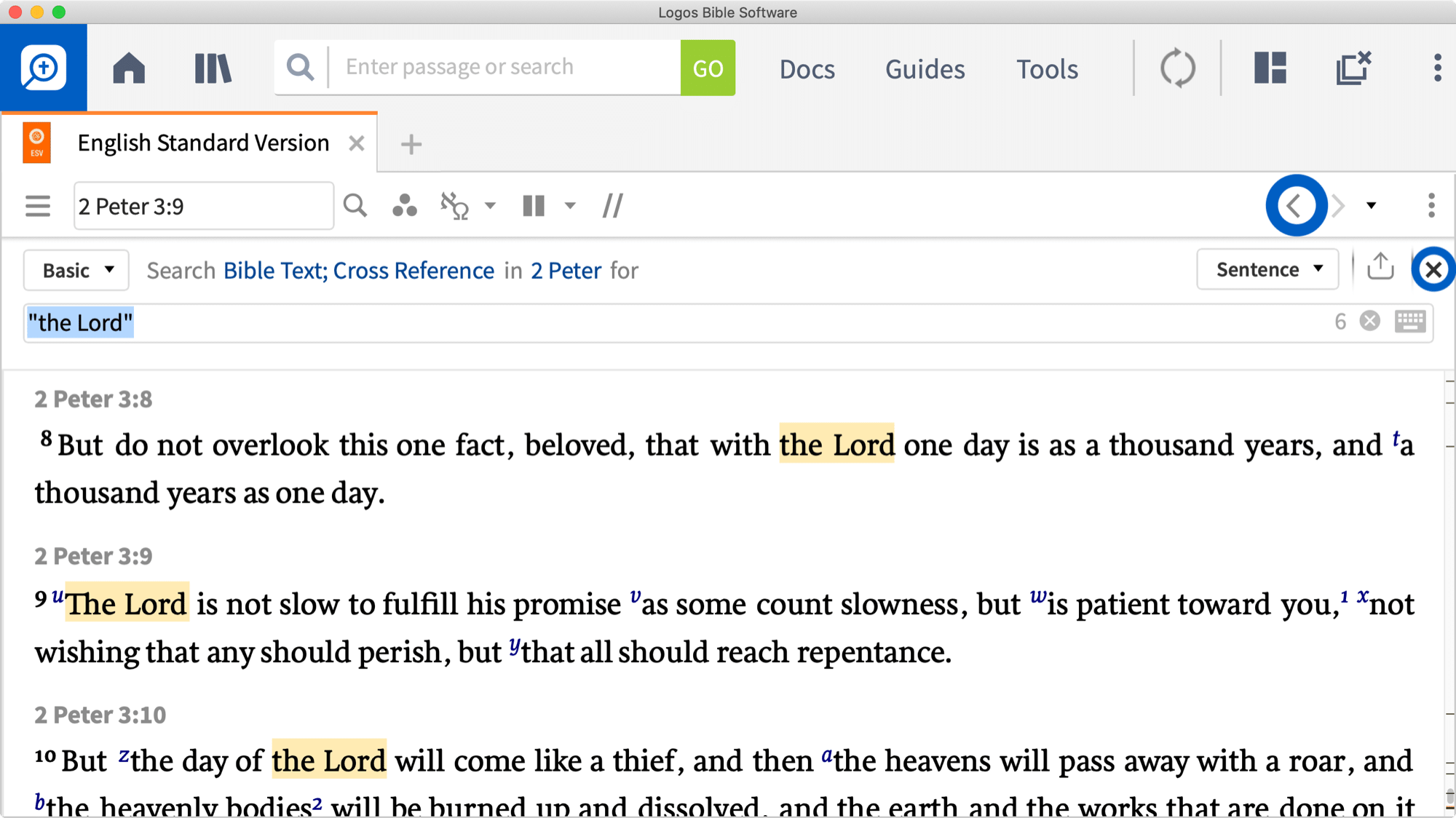Click the 2 Peter 3:10 heading

coord(100,715)
